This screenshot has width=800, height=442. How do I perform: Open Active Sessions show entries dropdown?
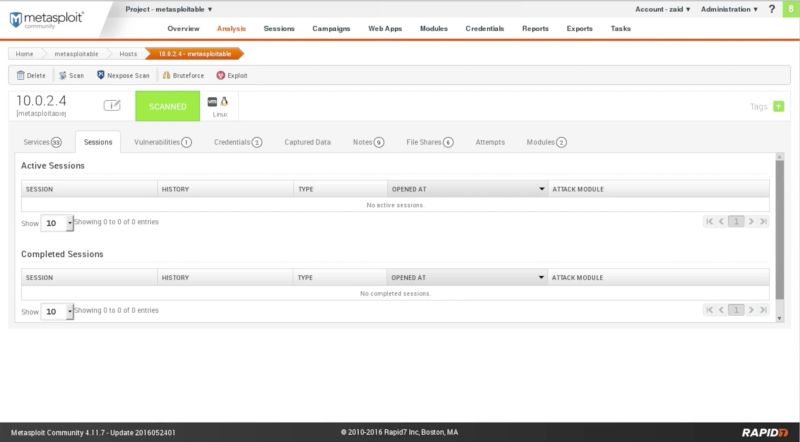click(x=57, y=223)
